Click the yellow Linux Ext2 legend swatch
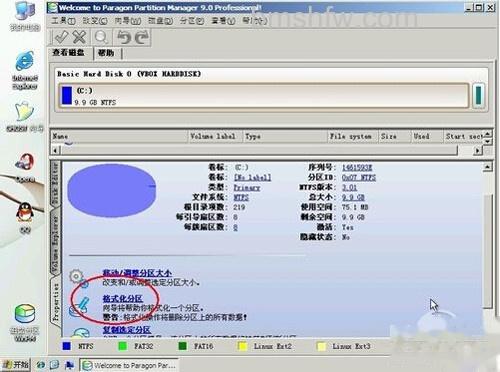Viewport: 500px width, 372px height. (x=242, y=346)
